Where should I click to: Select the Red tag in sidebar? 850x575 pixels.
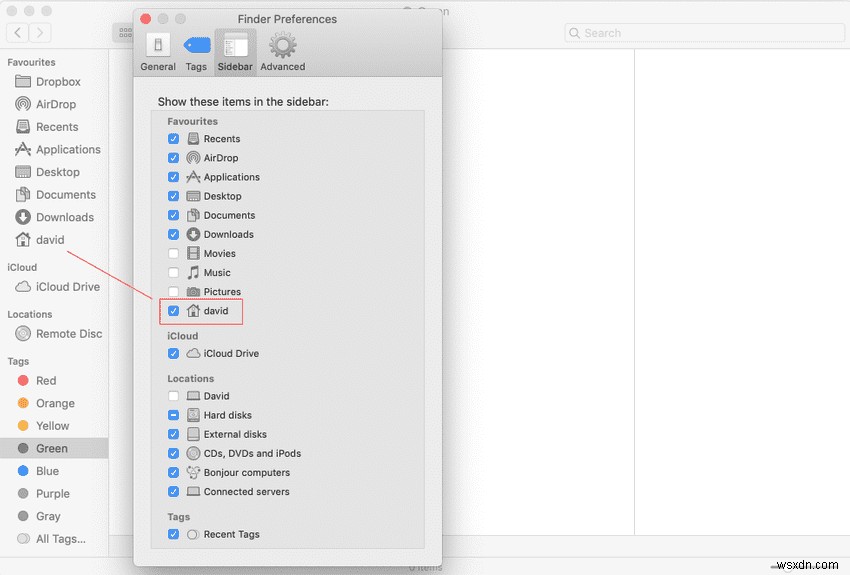tap(54, 381)
